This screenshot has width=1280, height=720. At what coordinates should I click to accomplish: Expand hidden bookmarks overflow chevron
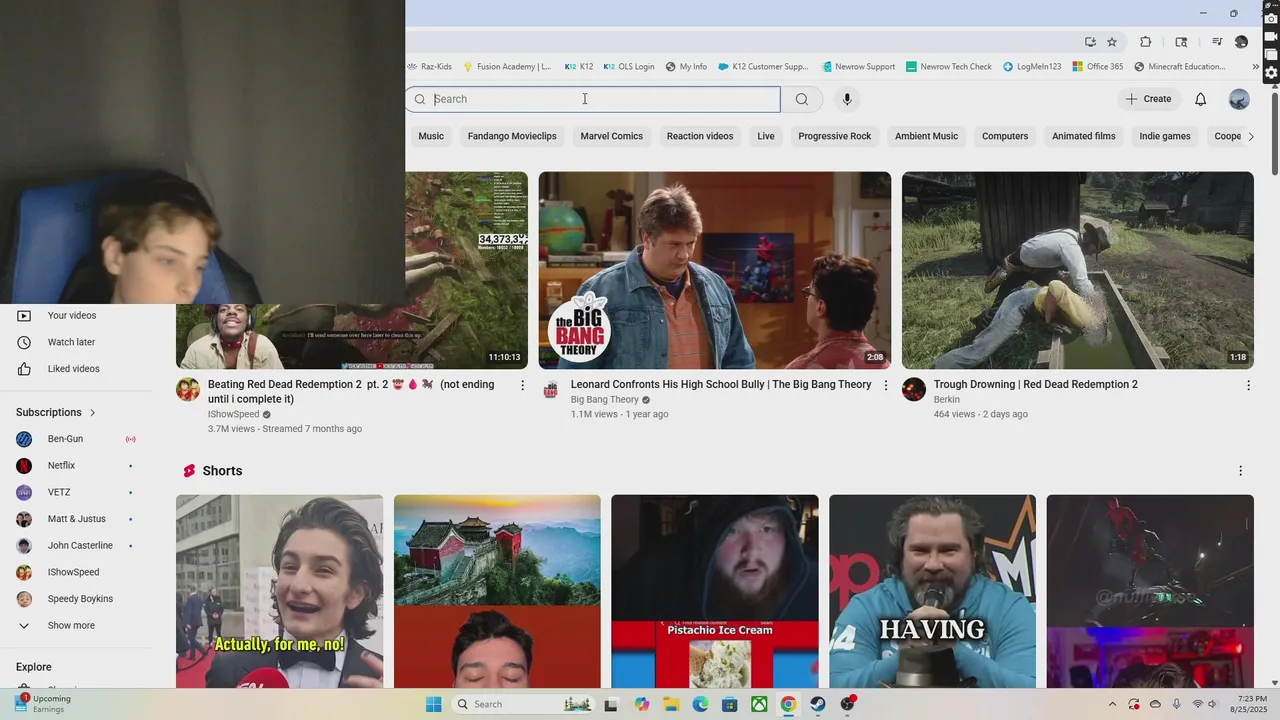[1256, 67]
